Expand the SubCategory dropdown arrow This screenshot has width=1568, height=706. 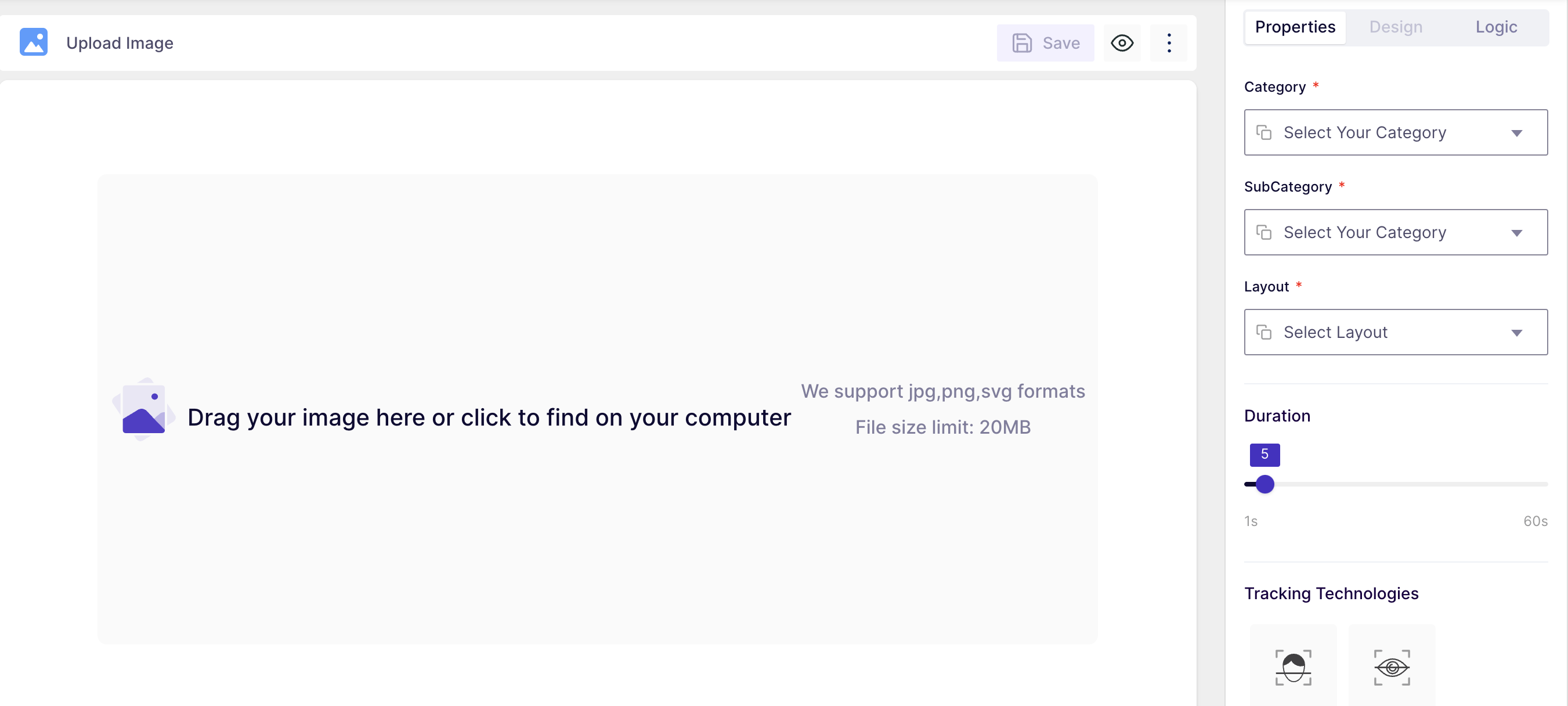[1516, 233]
